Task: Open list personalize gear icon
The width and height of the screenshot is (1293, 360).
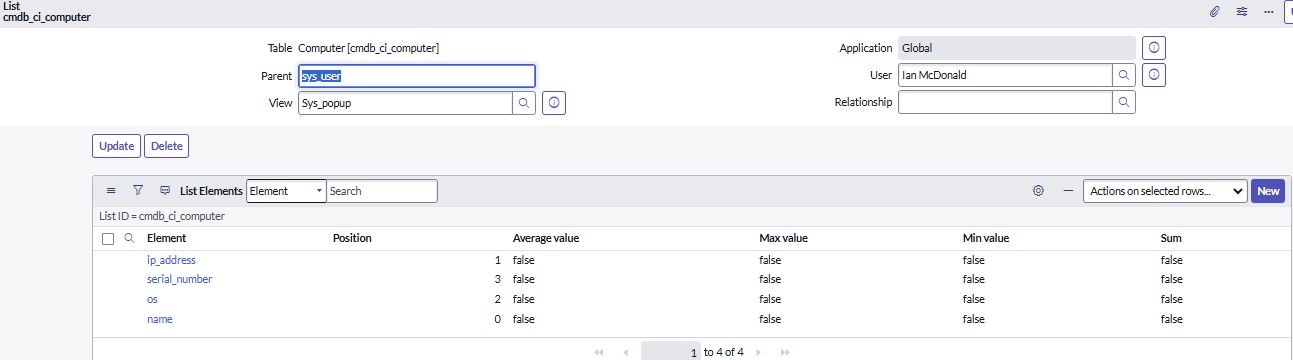Action: click(1038, 191)
